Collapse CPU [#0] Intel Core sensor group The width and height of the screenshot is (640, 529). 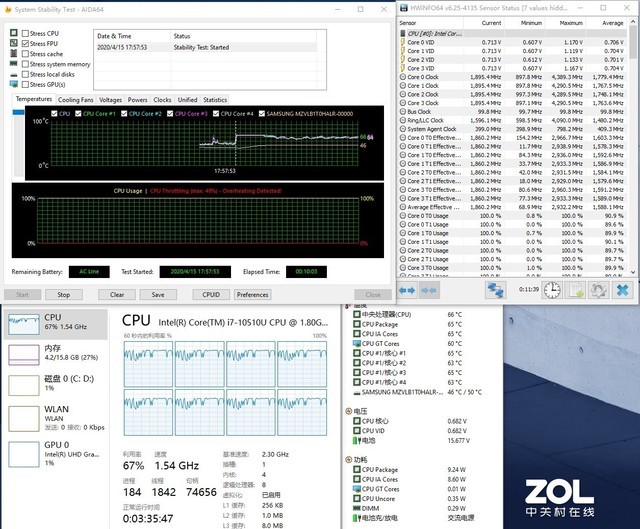[403, 33]
